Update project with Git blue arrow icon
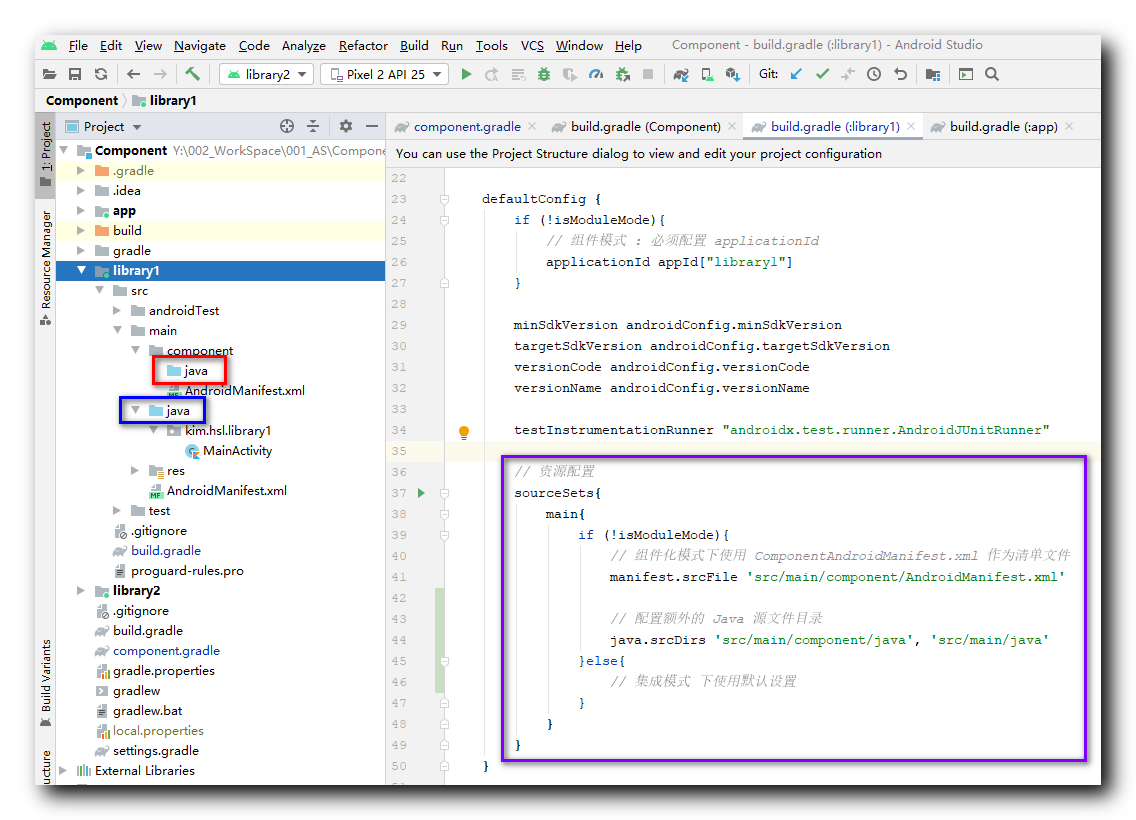Image resolution: width=1136 pixels, height=820 pixels. click(x=795, y=74)
